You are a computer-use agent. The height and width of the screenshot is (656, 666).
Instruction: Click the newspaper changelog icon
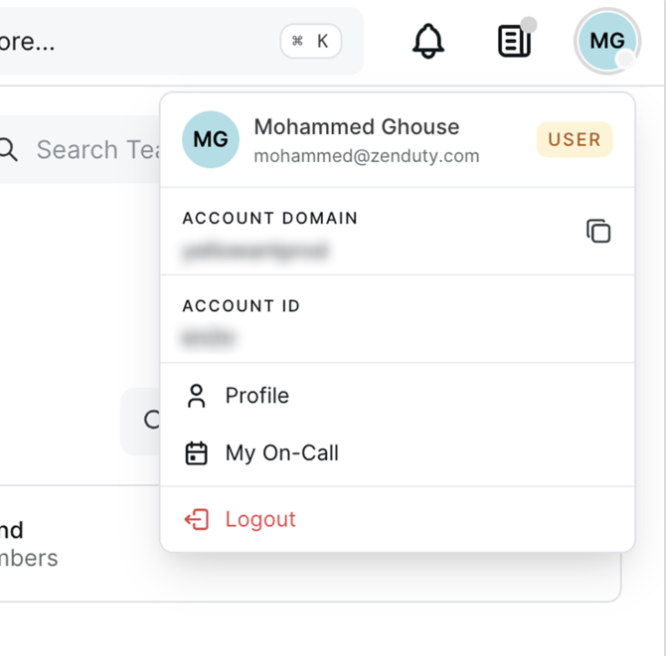[x=514, y=41]
